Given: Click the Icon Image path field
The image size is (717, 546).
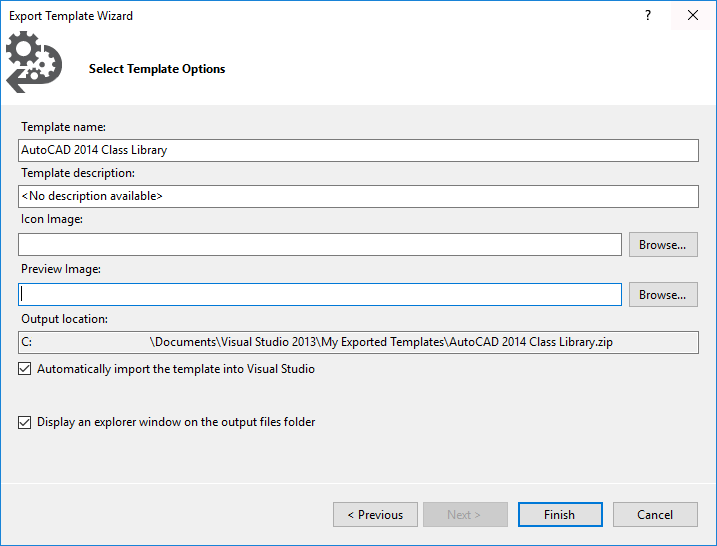Looking at the screenshot, I should (x=320, y=245).
